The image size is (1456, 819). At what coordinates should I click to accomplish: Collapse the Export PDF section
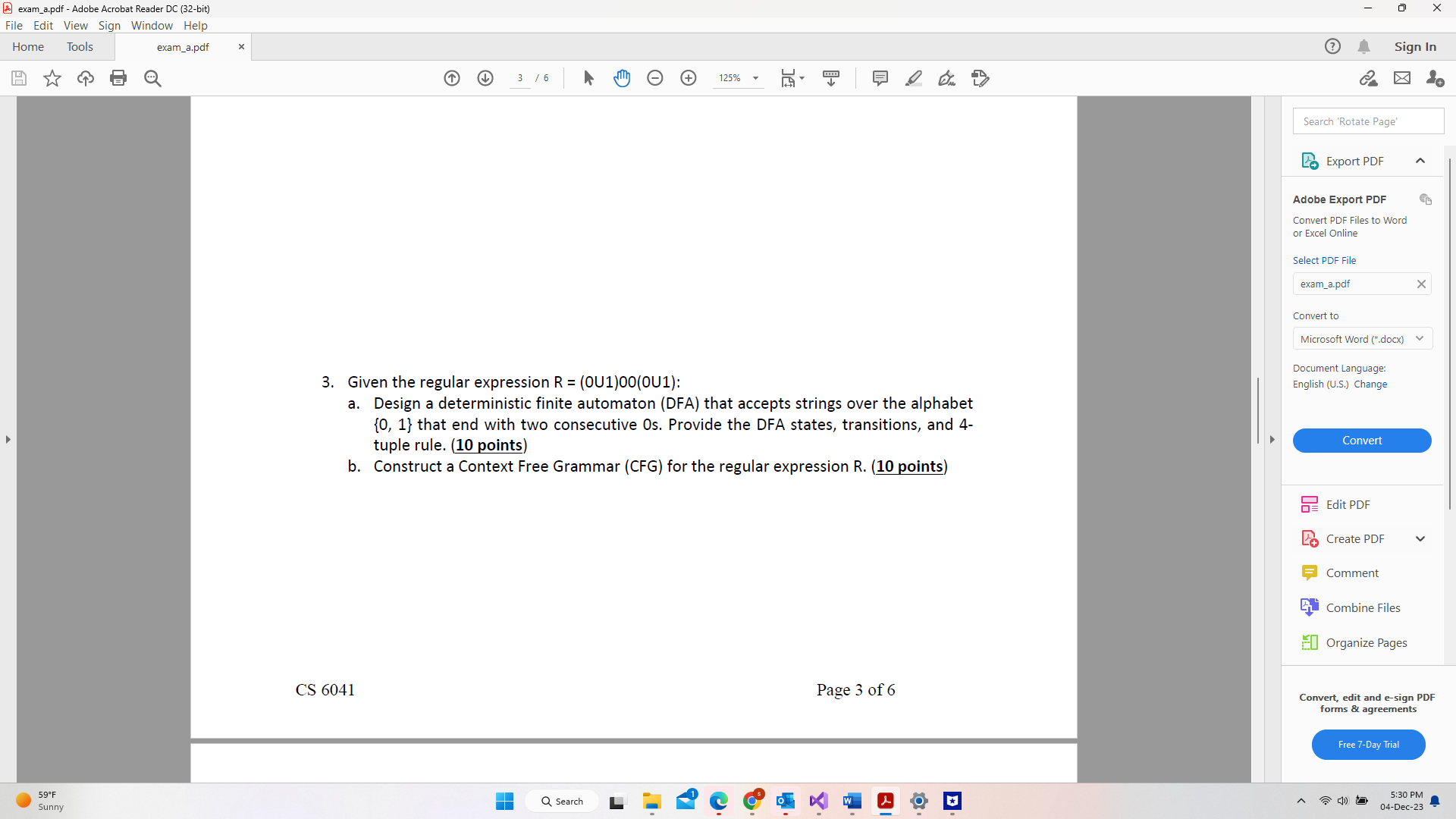1420,161
